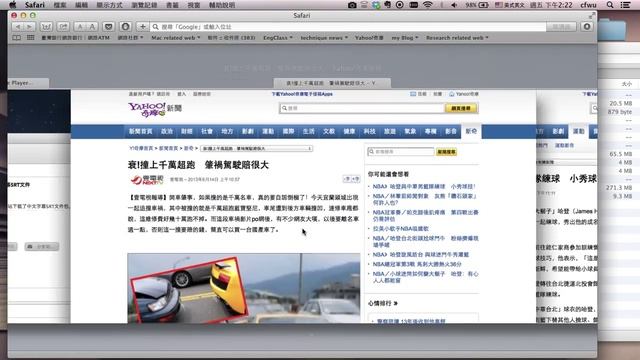Click the input method flag in menu bar
Image resolution: width=640 pixels, height=360 pixels.
[499, 5]
